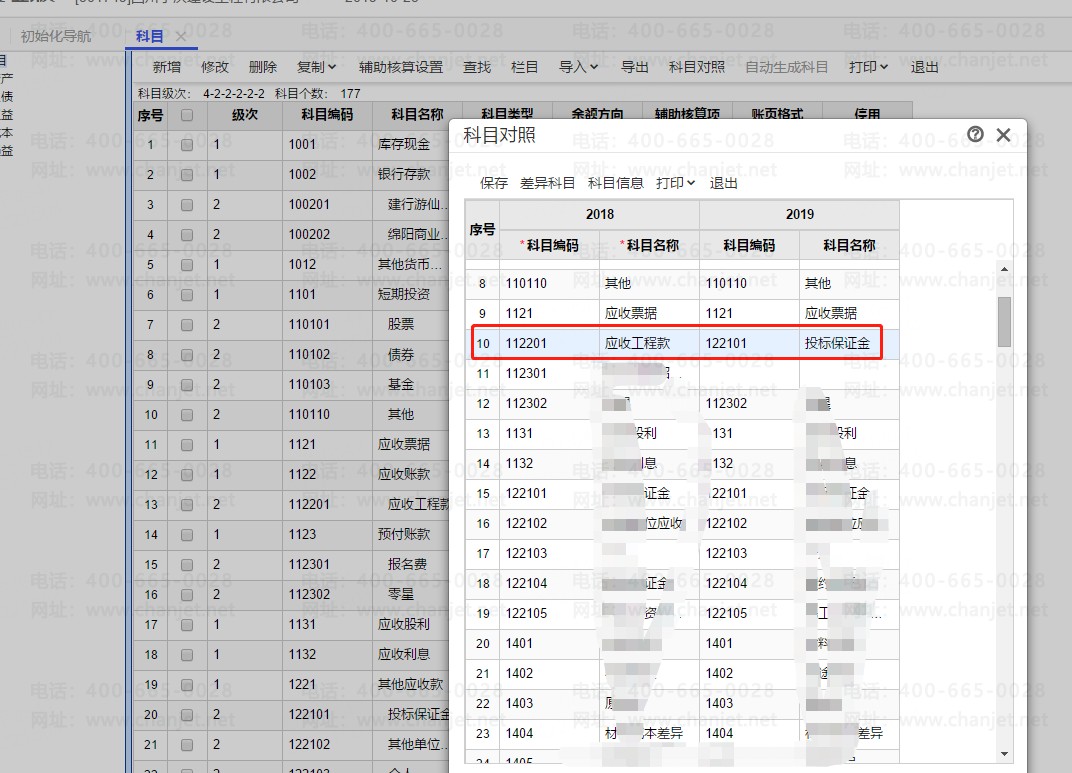The width and height of the screenshot is (1072, 773).
Task: Check the box for row 1002 银行存款
Action: (187, 175)
